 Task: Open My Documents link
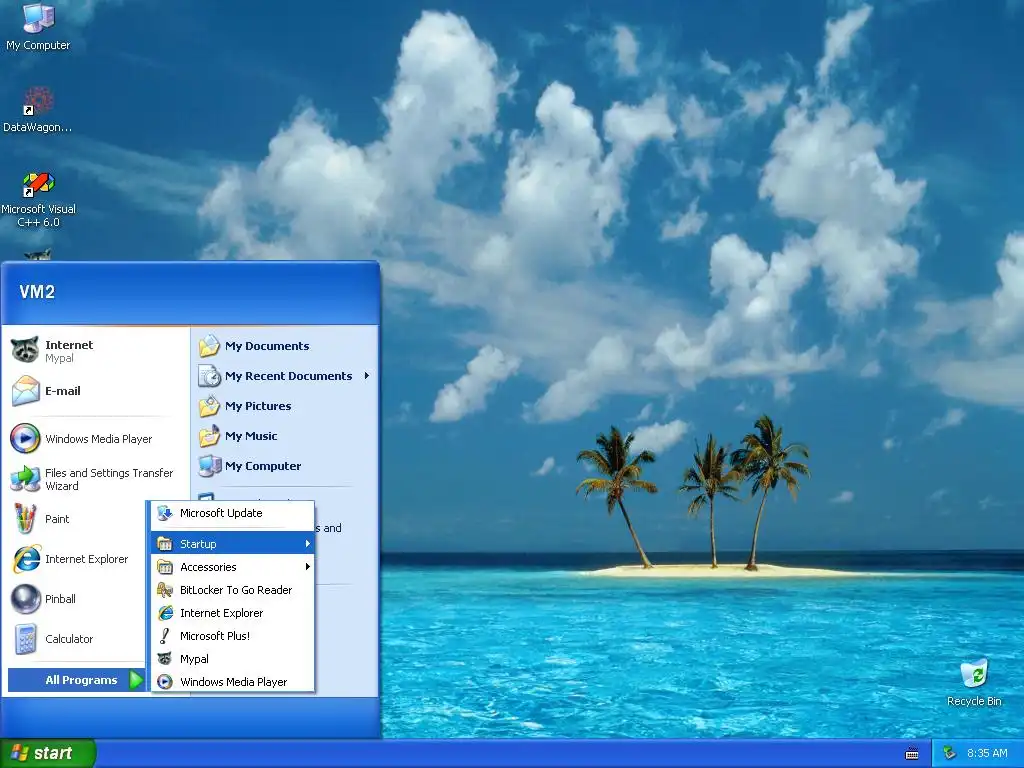point(267,346)
